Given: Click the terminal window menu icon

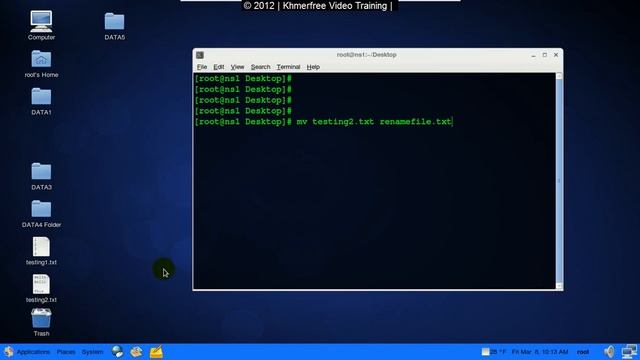Looking at the screenshot, I should [x=200, y=55].
